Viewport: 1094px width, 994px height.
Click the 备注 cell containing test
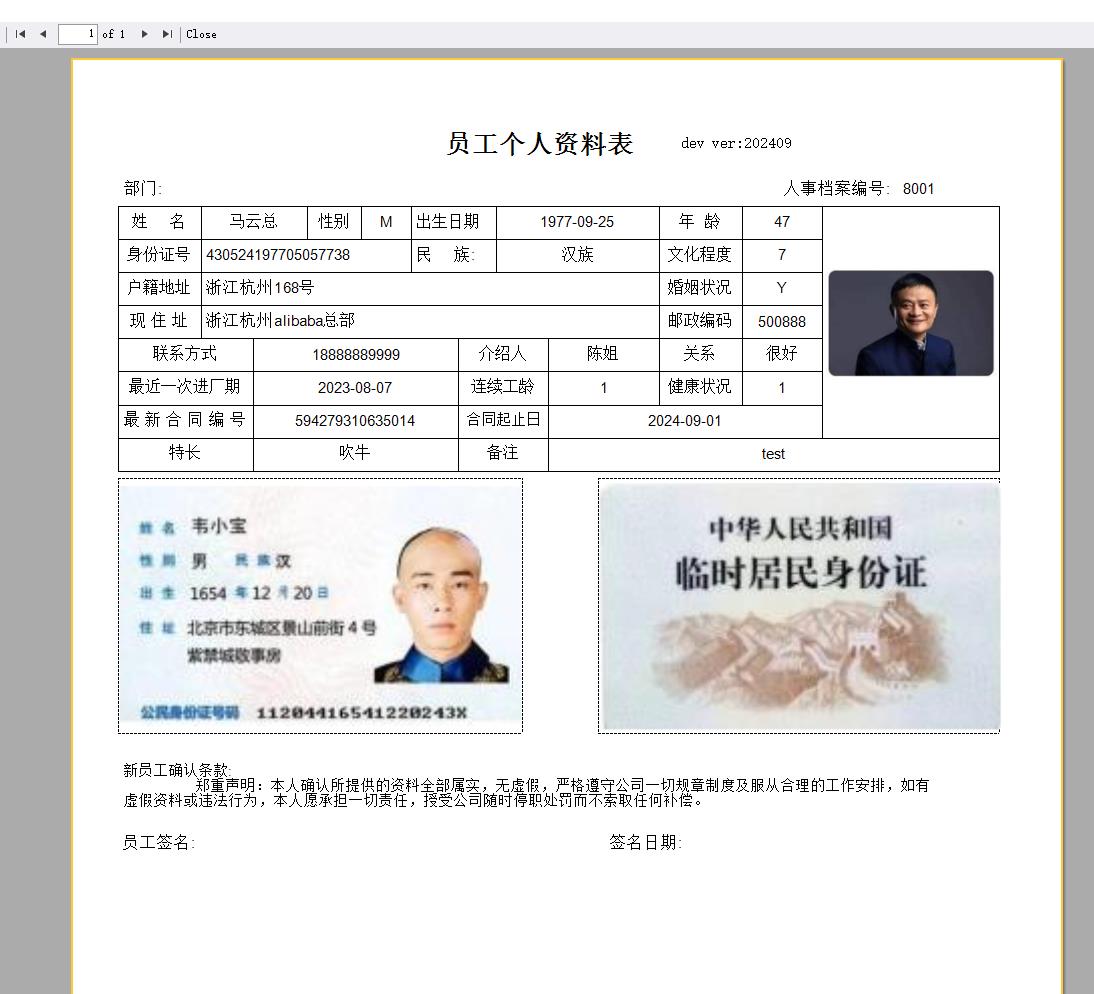click(x=773, y=453)
